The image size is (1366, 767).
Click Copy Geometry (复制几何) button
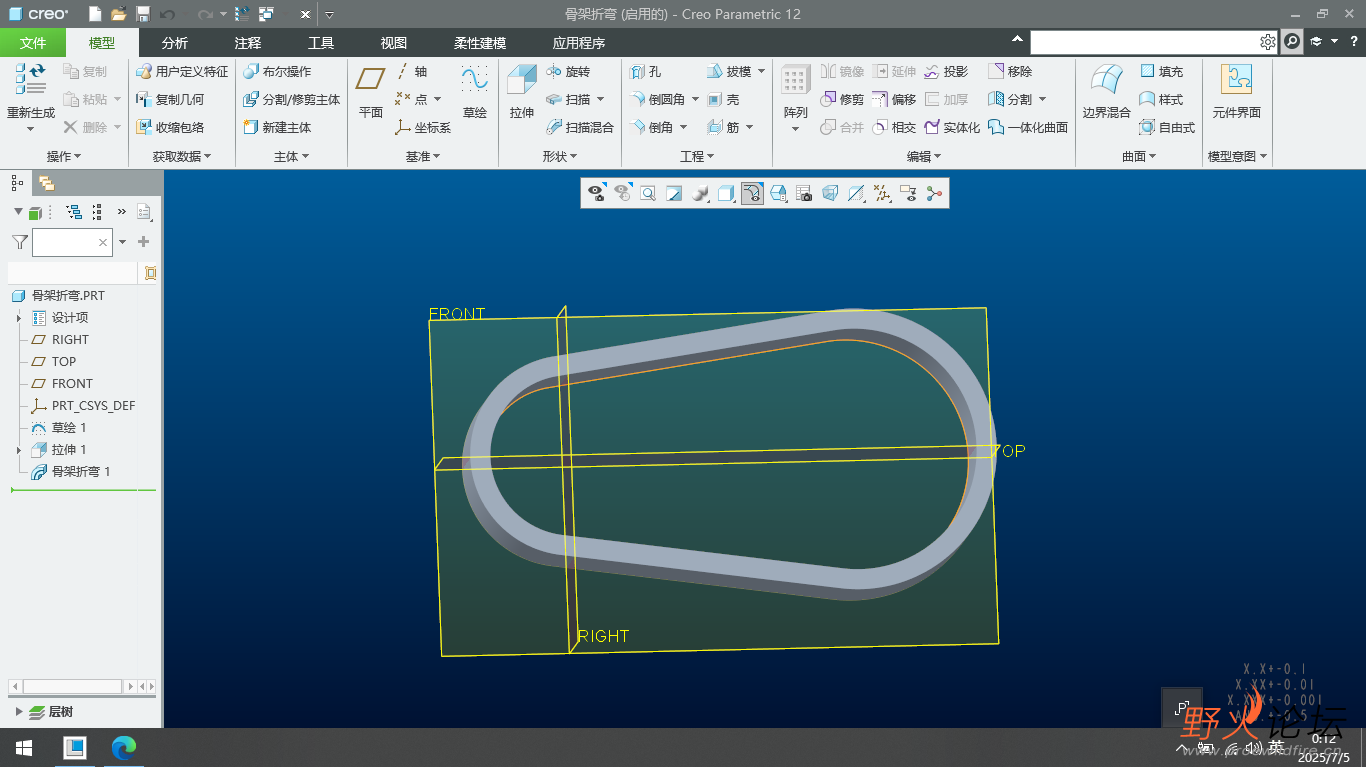170,99
